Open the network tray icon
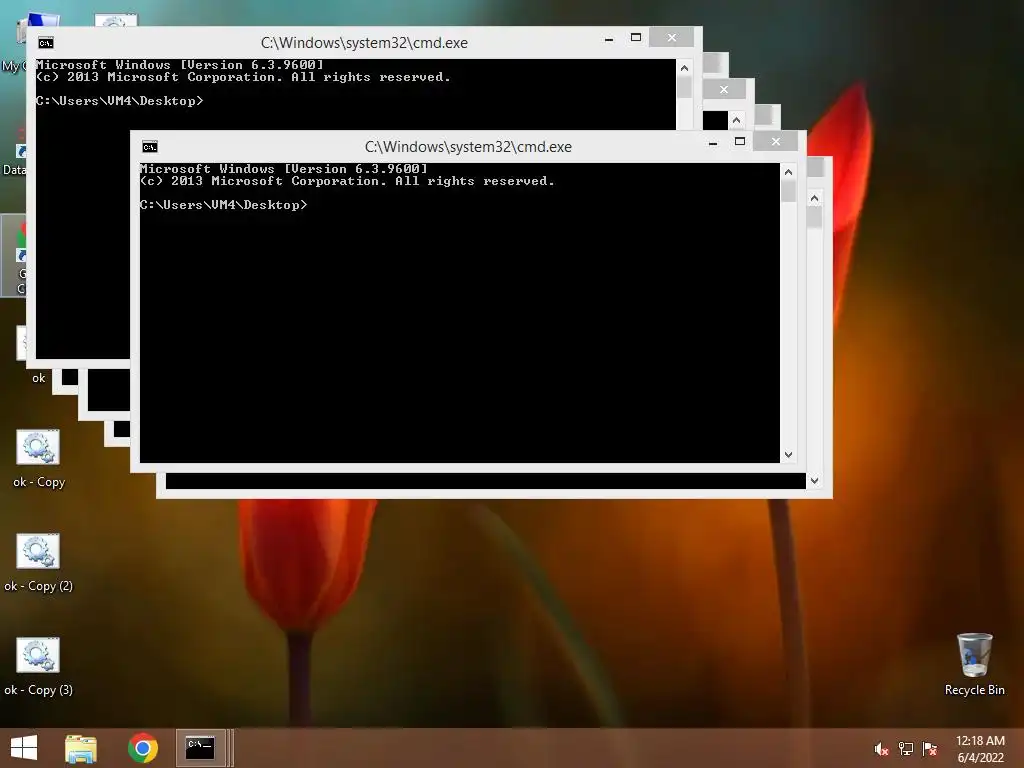The height and width of the screenshot is (768, 1024). [906, 749]
